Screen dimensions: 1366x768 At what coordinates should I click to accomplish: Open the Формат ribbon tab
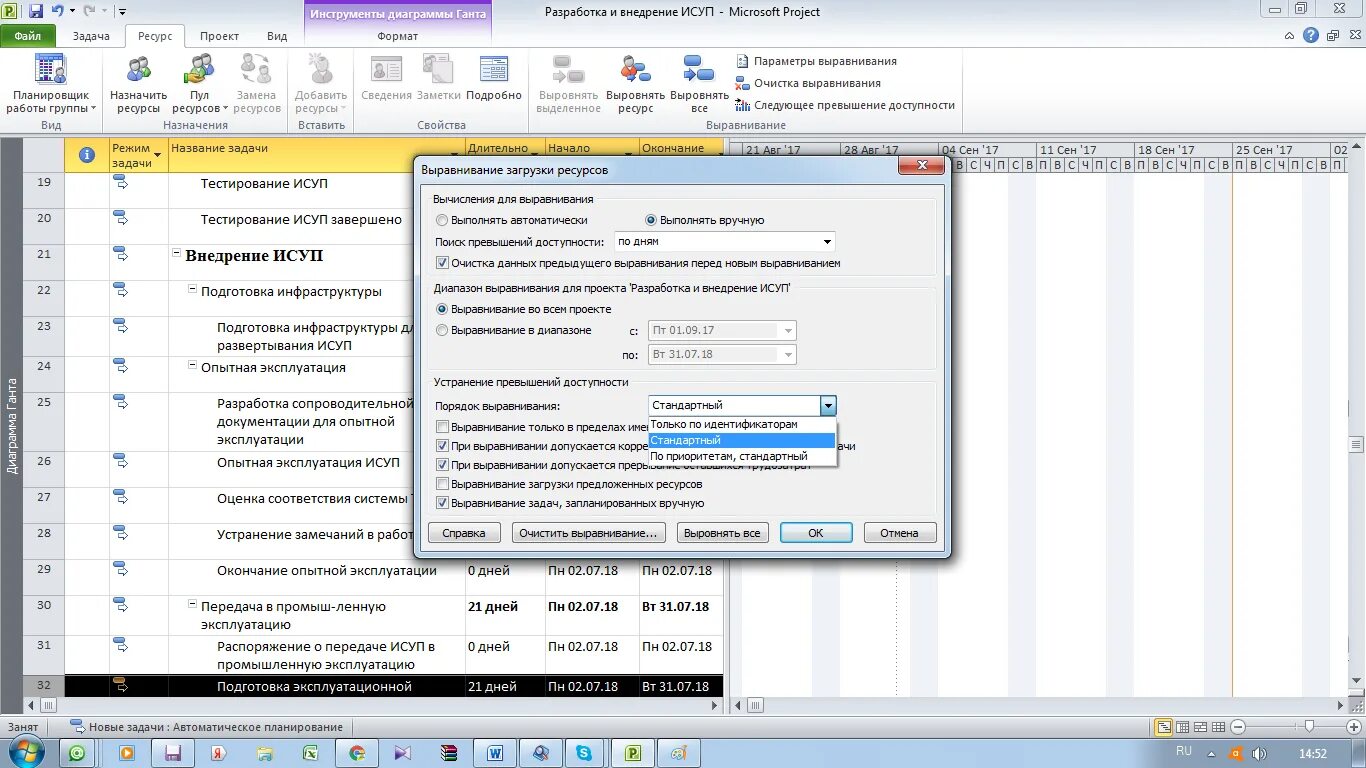pyautogui.click(x=397, y=36)
